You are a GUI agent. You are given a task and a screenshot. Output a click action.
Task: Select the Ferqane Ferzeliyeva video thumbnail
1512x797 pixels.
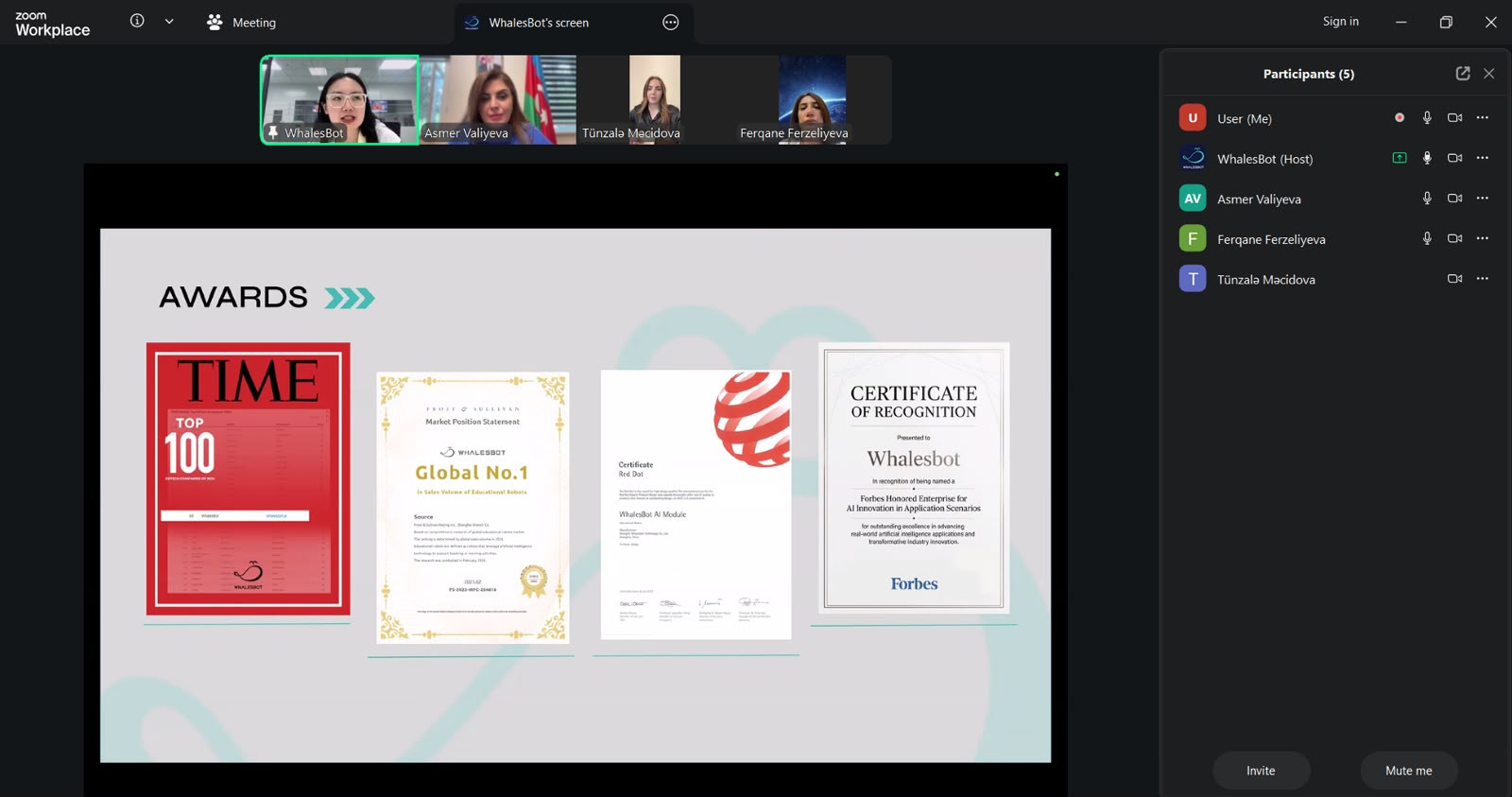(813, 99)
